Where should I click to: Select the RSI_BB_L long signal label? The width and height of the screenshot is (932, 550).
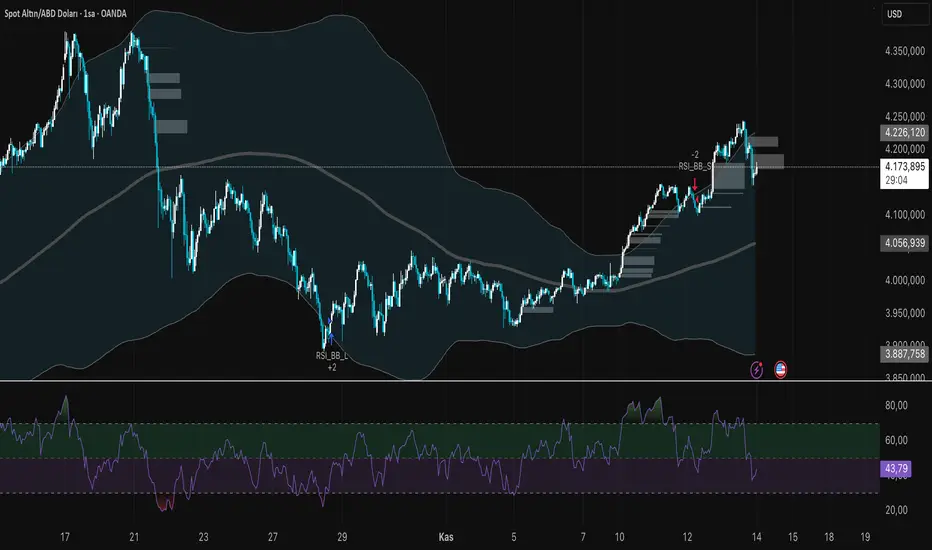[x=332, y=356]
